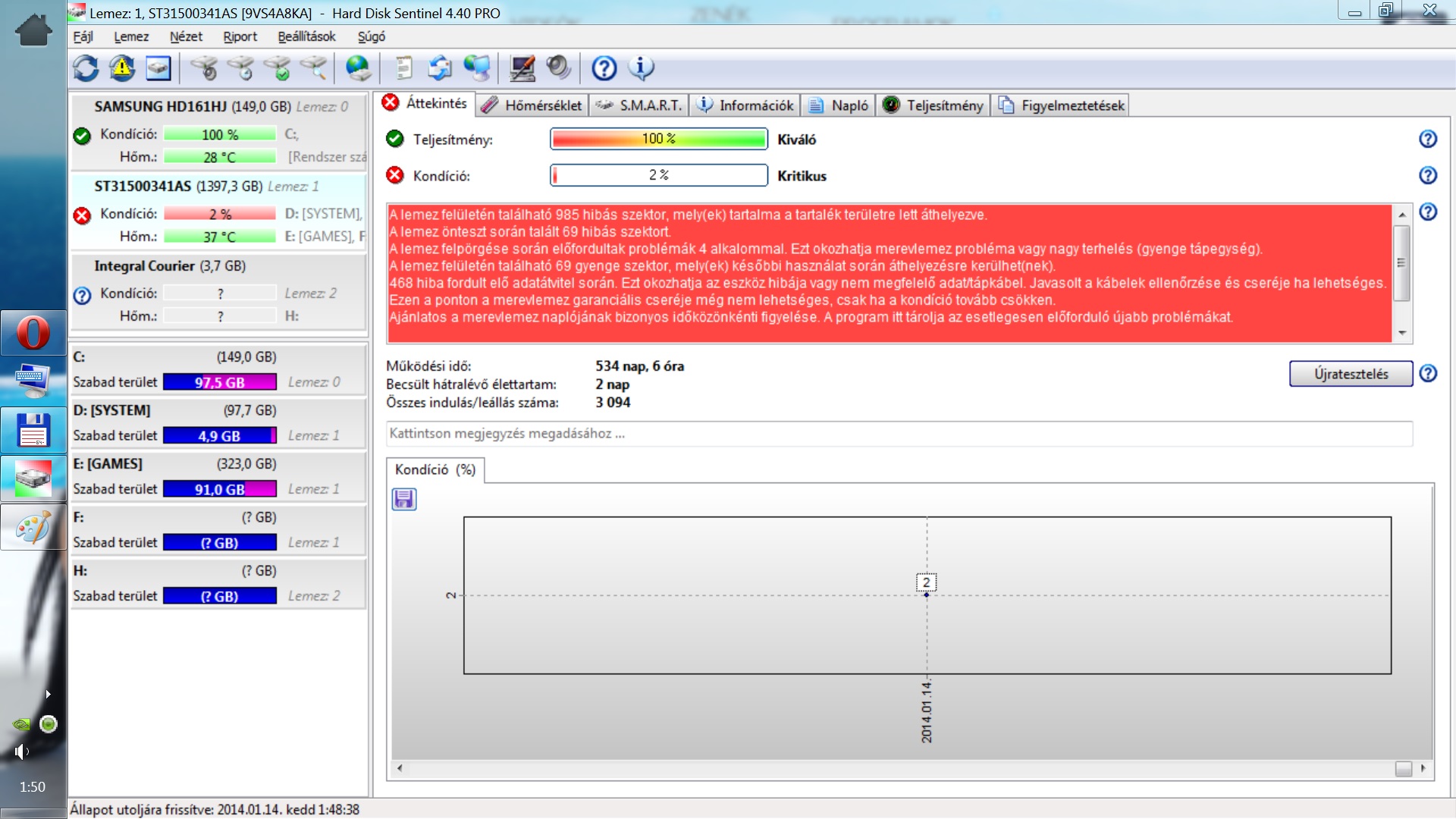Click the volume speaker tray icon
This screenshot has height=819, width=1456.
pos(21,752)
